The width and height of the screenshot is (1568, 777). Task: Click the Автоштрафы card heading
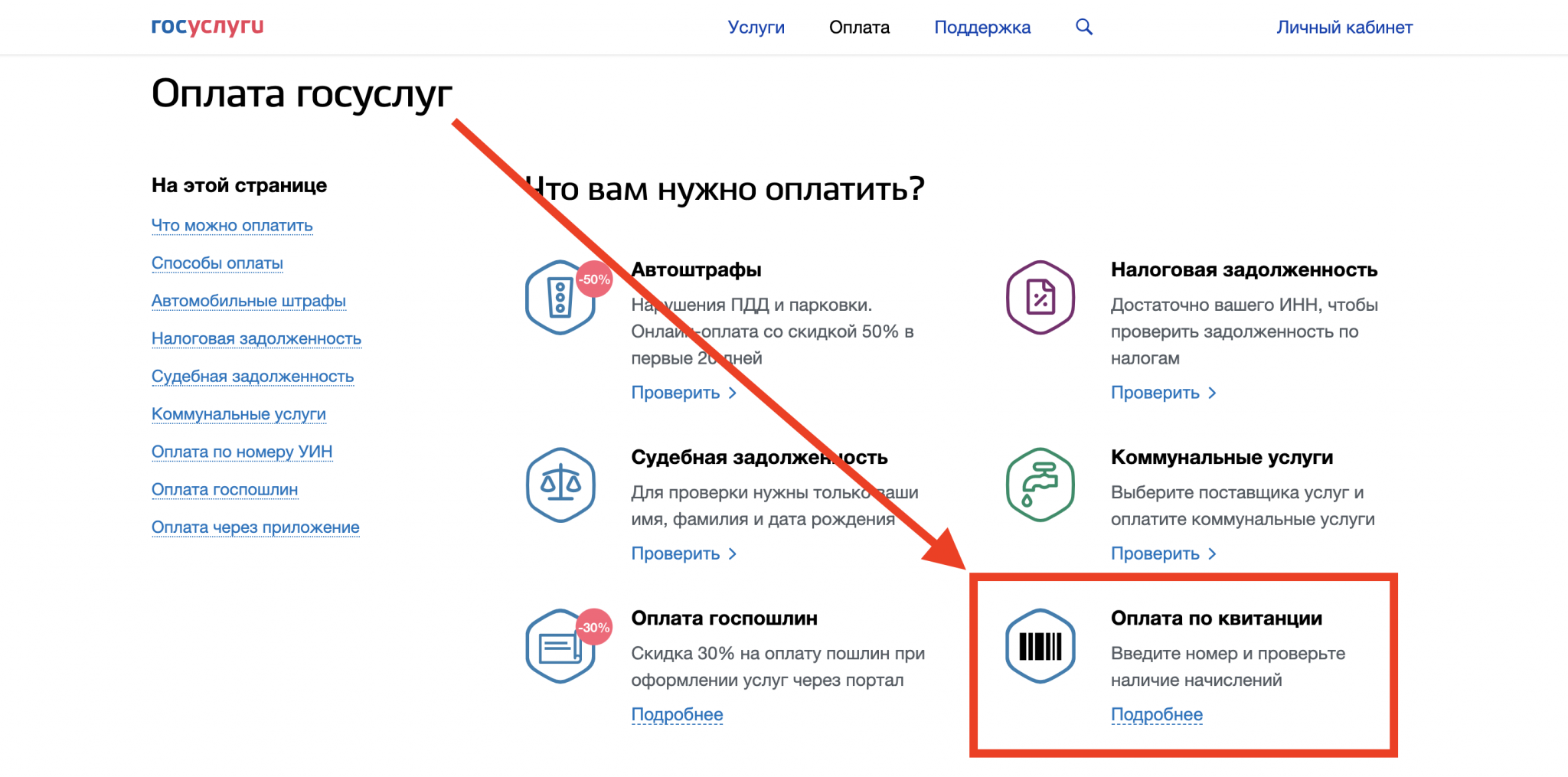(x=696, y=269)
